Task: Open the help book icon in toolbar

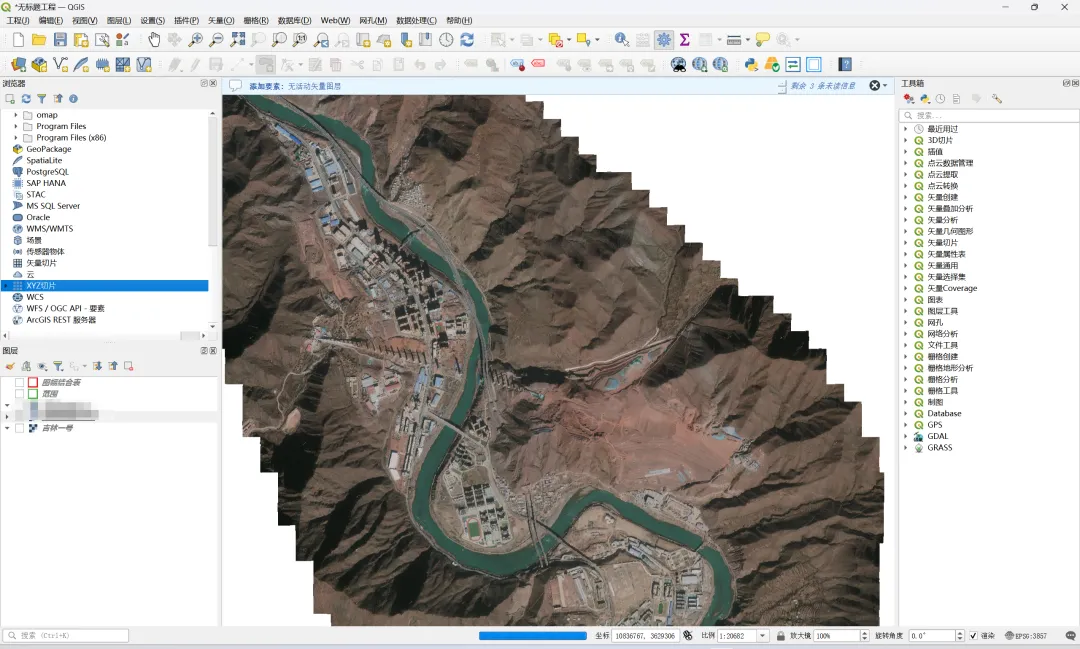Action: coord(845,65)
